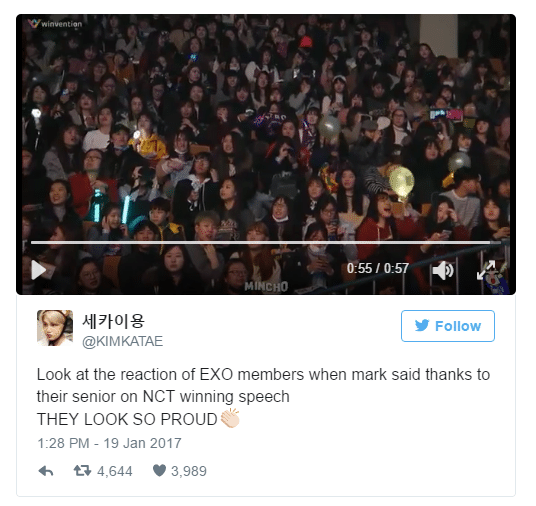
Task: Open the tweet timestamp 1:28 PM - 19 Jan 2017
Action: click(109, 443)
